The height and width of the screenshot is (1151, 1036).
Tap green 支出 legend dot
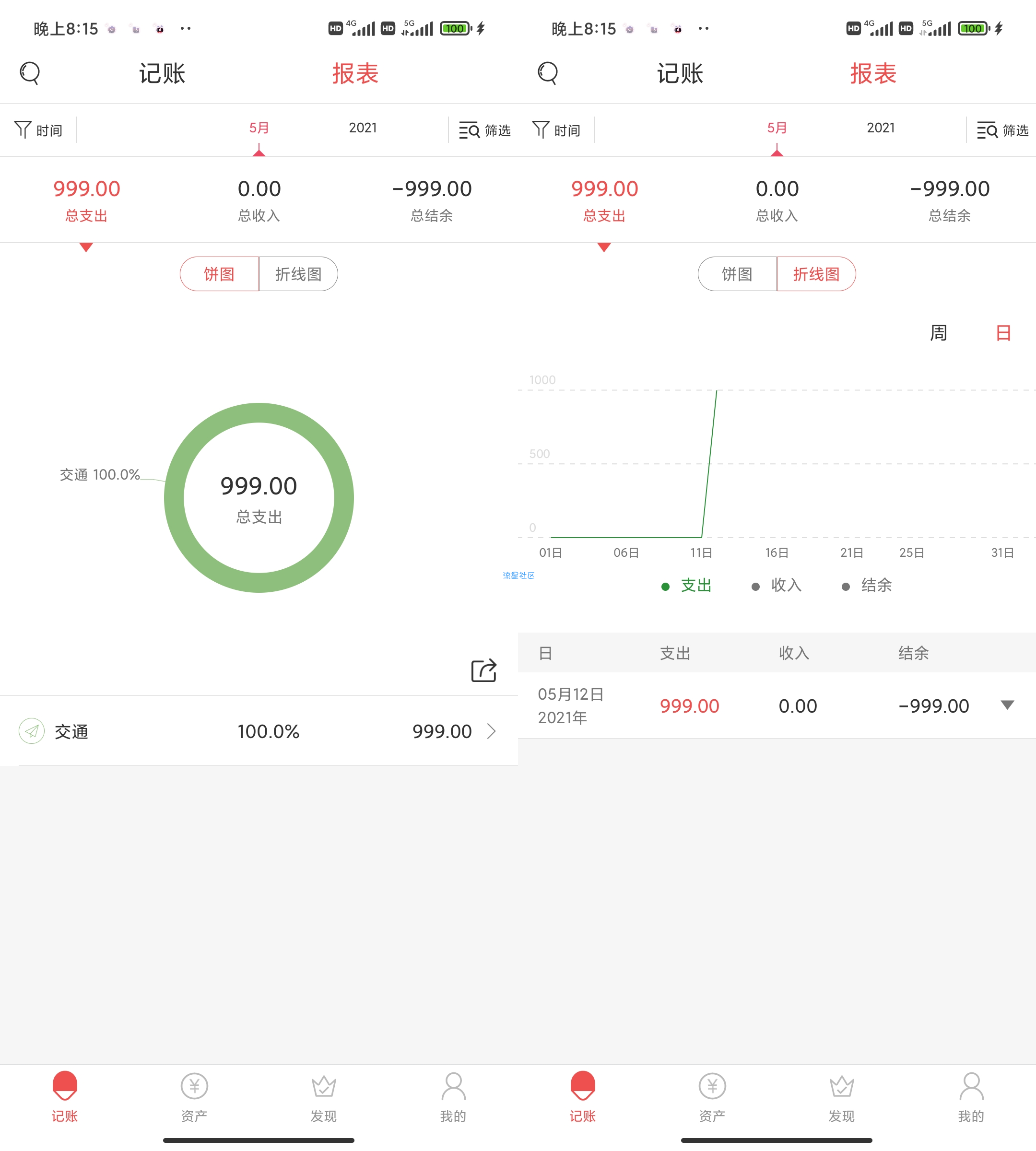665,587
